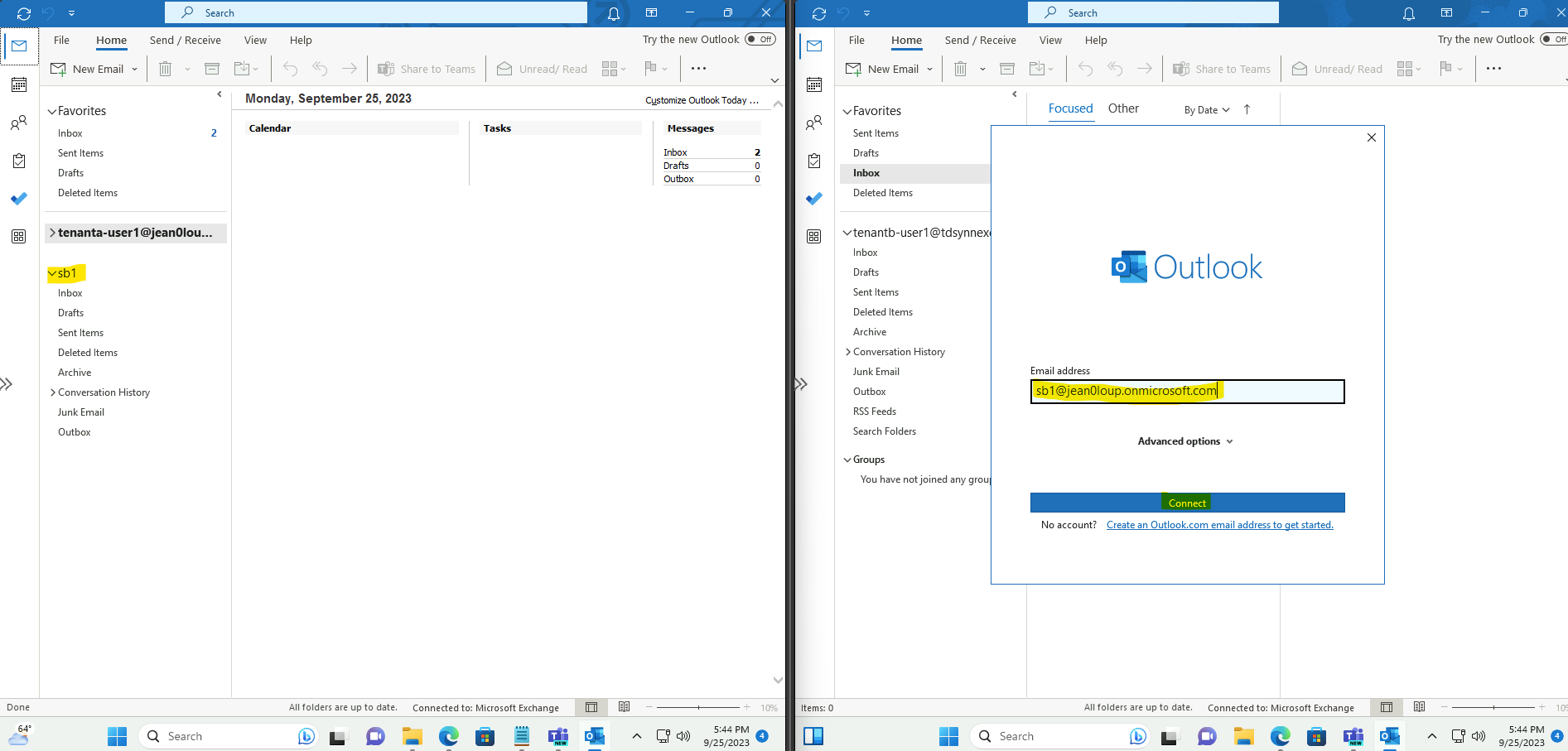
Task: Click notification bell in left Outlook title bar
Action: (614, 13)
